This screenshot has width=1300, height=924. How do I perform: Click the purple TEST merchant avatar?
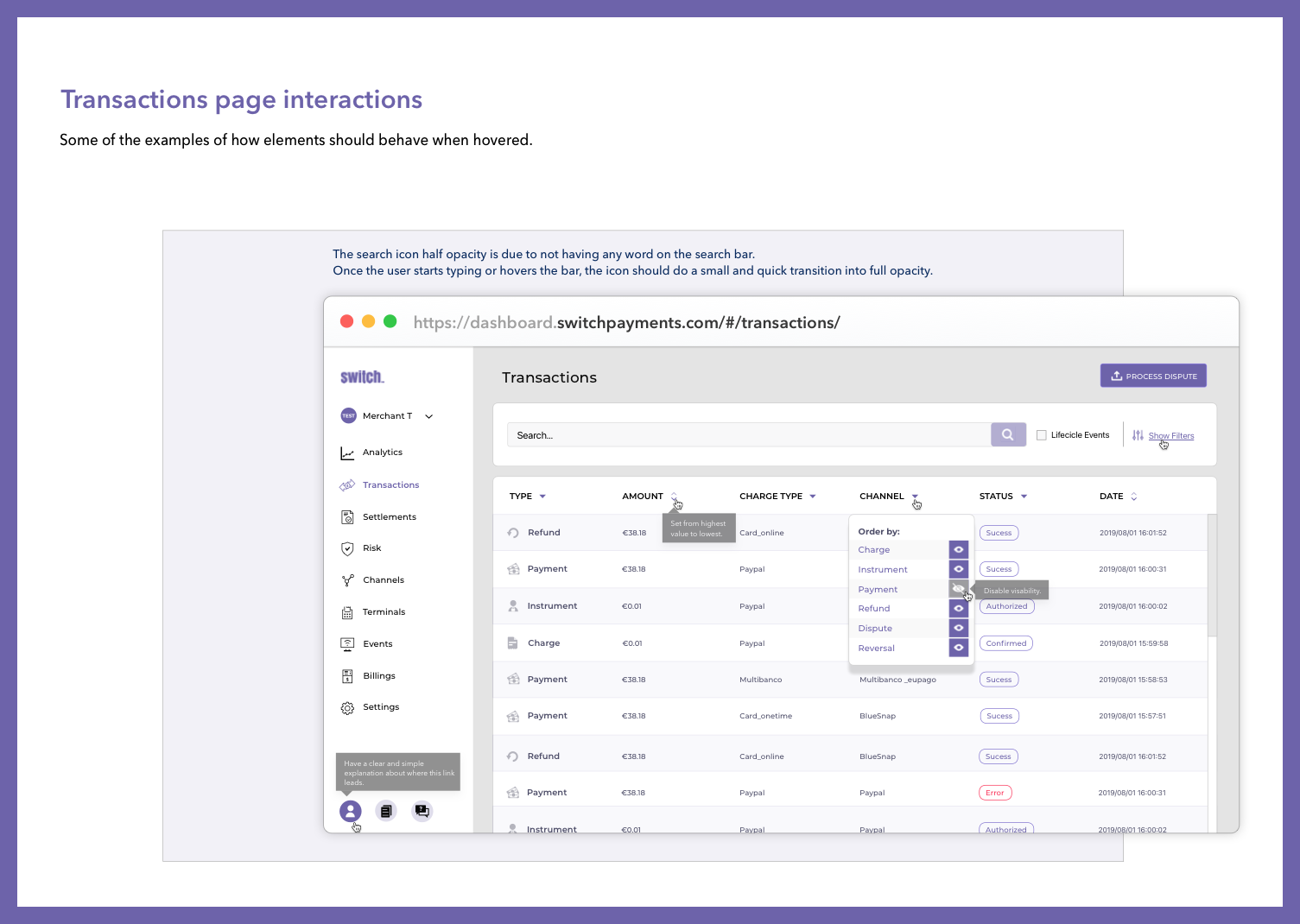coord(348,415)
